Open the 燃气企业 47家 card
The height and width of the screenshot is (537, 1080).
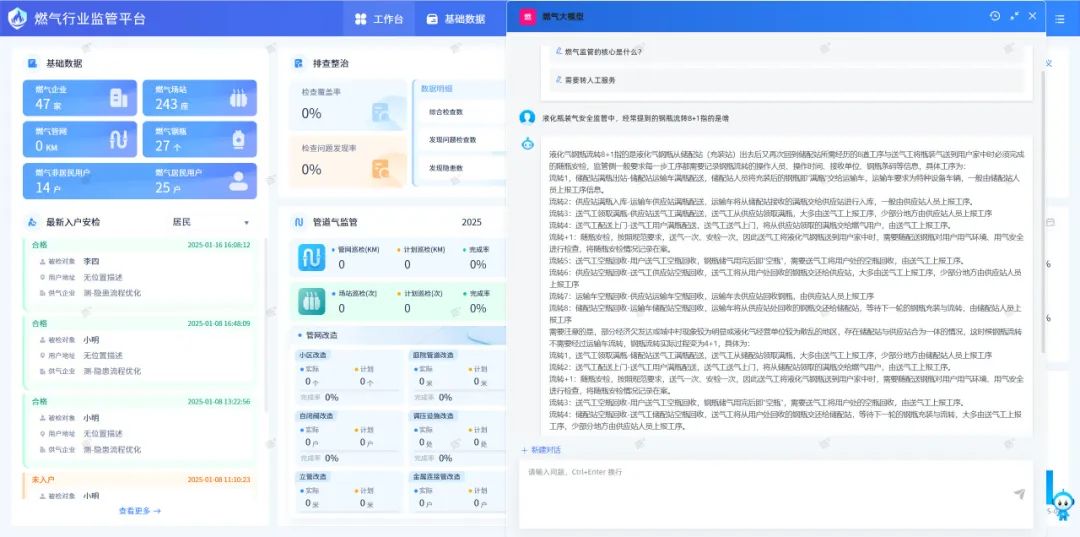coord(80,98)
